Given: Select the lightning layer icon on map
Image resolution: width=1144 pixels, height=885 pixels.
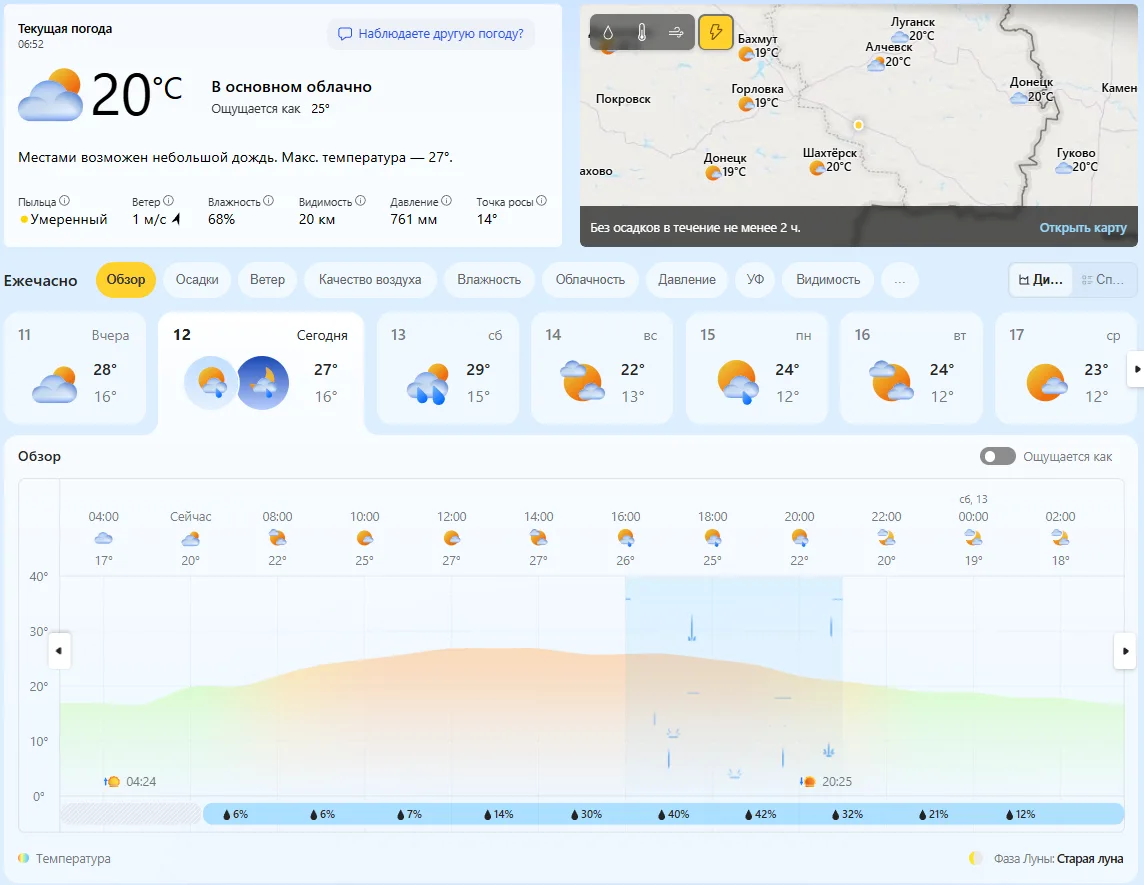Looking at the screenshot, I should point(716,32).
